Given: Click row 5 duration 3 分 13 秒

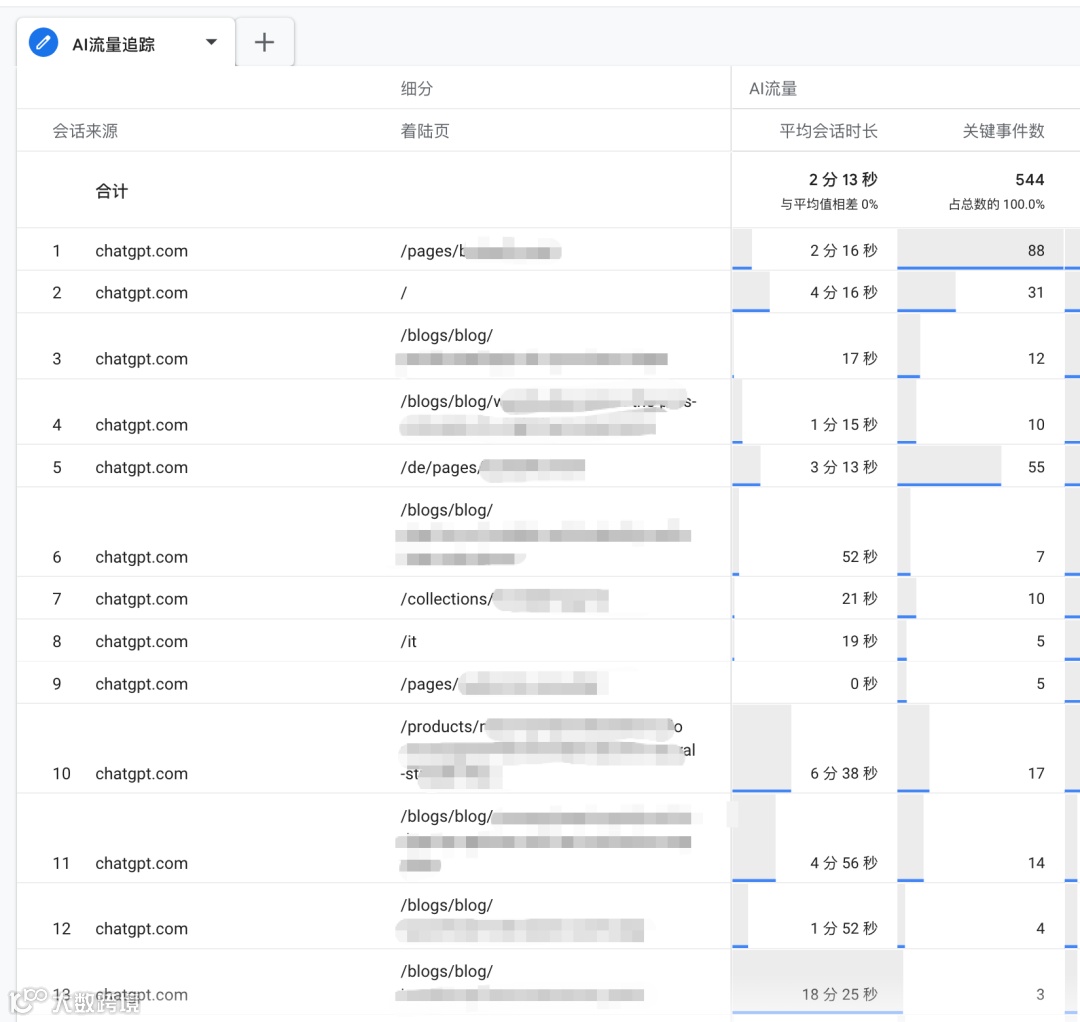Looking at the screenshot, I should [x=844, y=468].
